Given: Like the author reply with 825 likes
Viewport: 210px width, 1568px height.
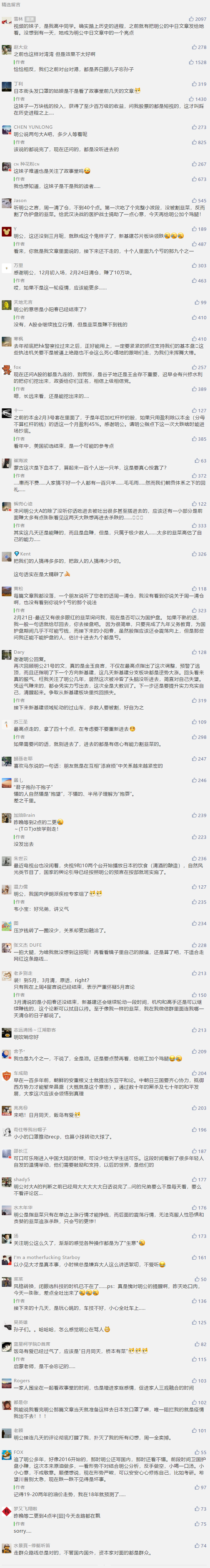Looking at the screenshot, I should pos(199,143).
